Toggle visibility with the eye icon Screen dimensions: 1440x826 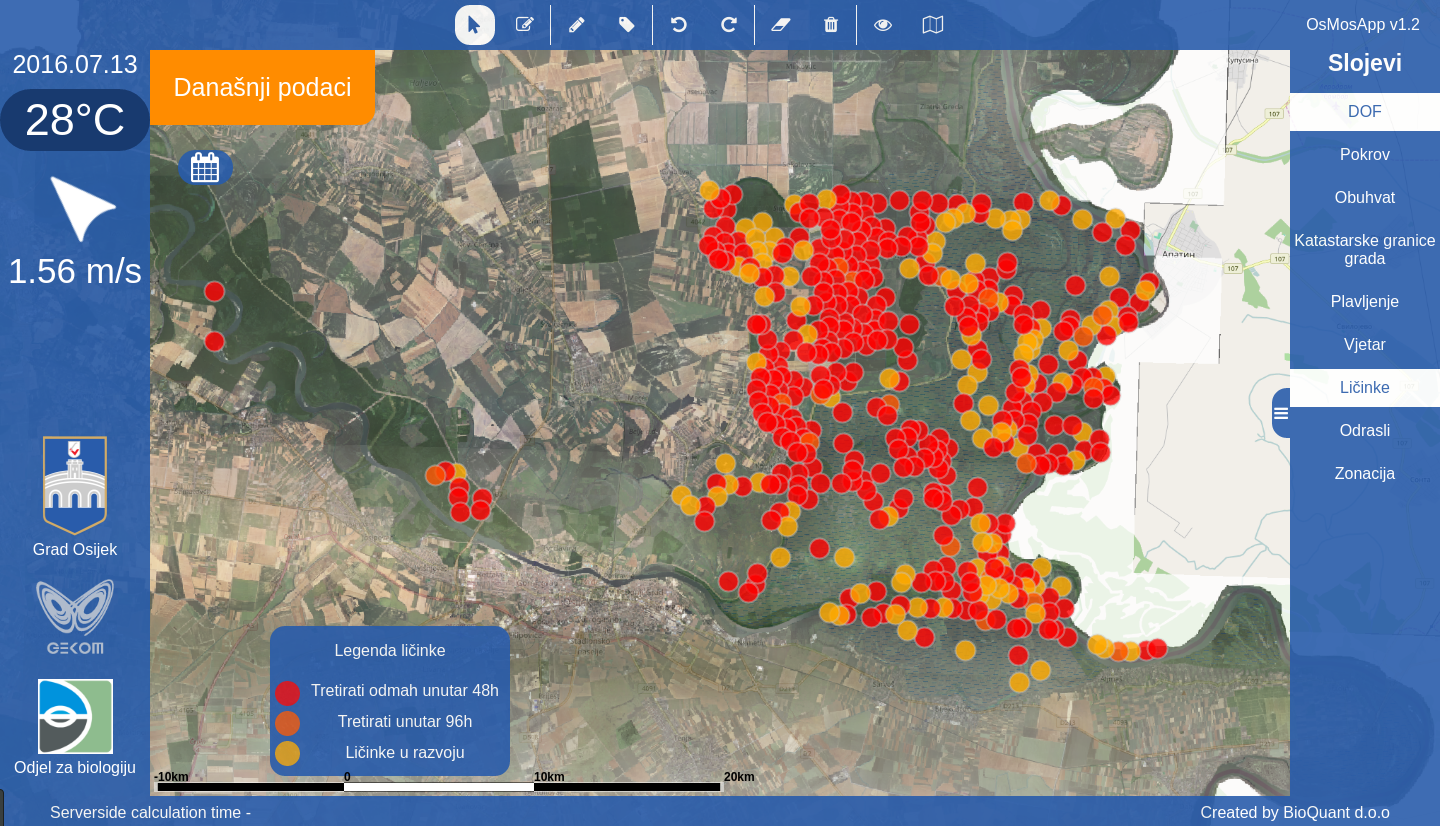pos(882,25)
